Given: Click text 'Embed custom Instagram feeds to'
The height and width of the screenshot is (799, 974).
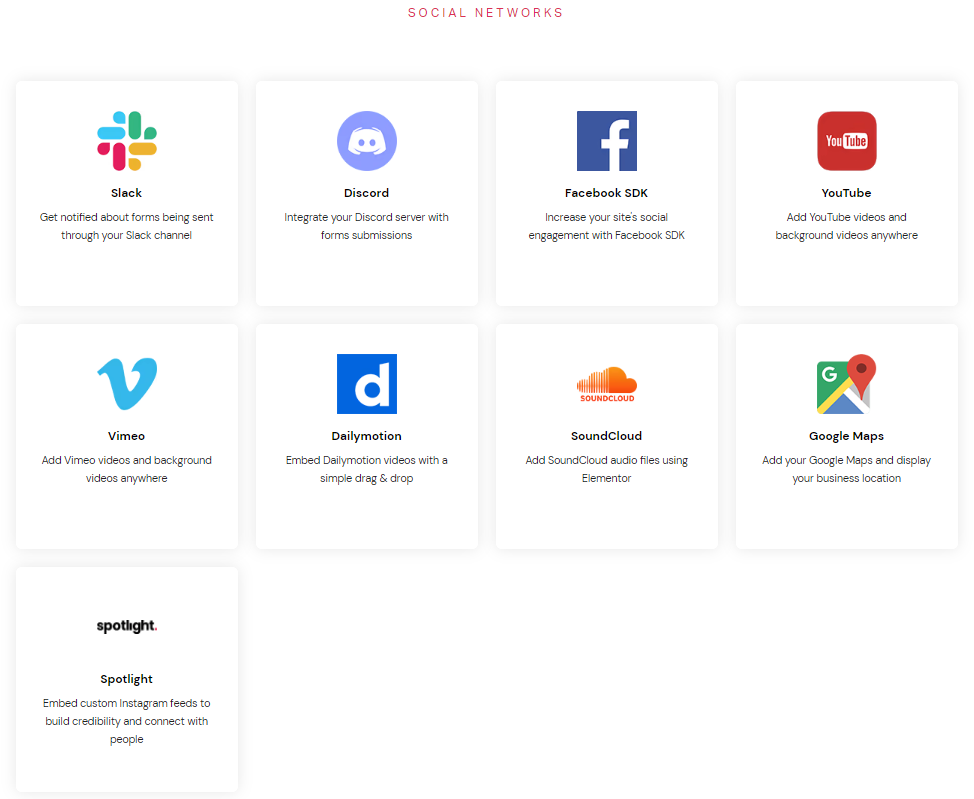Looking at the screenshot, I should 127,703.
